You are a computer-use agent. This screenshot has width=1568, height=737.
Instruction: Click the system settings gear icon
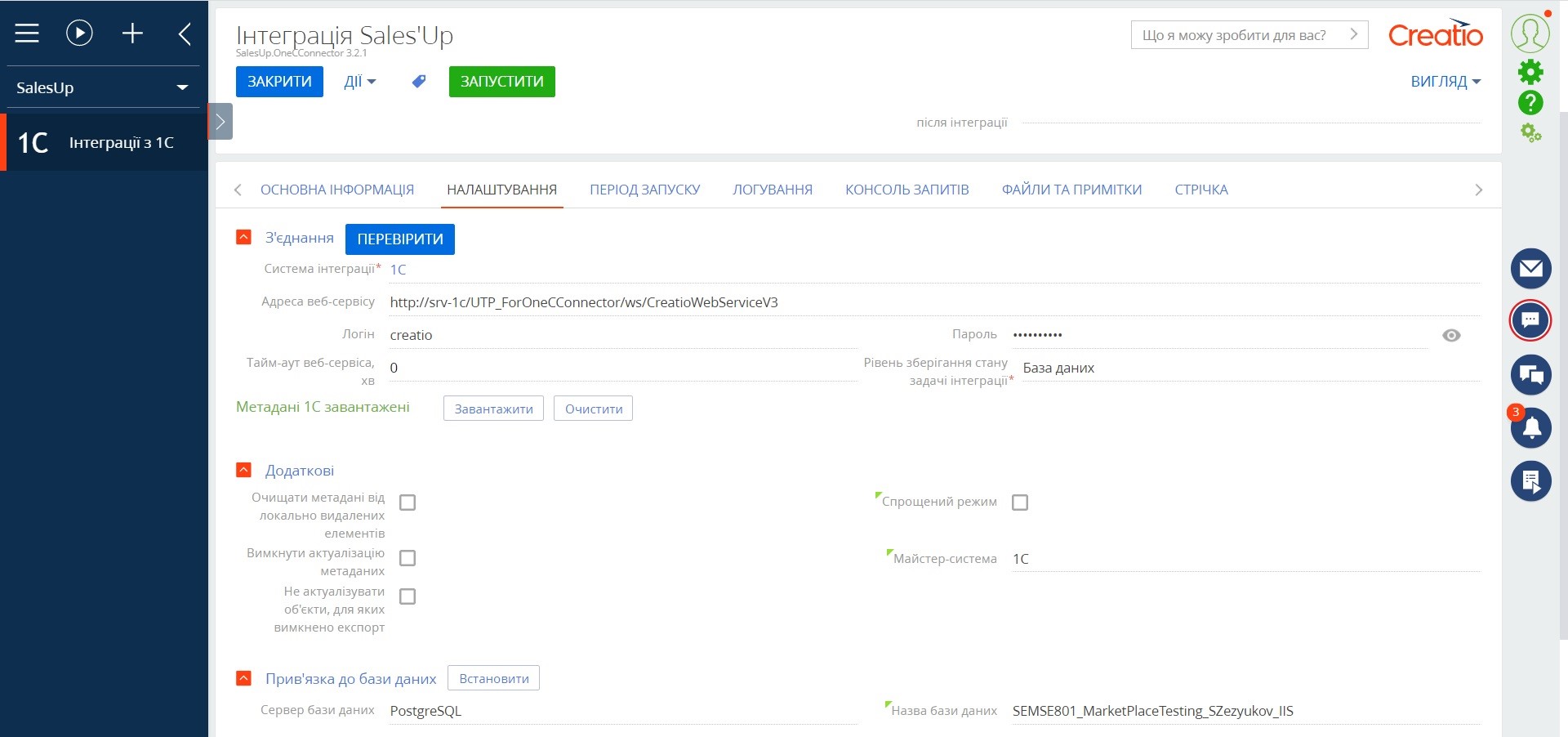(1531, 72)
